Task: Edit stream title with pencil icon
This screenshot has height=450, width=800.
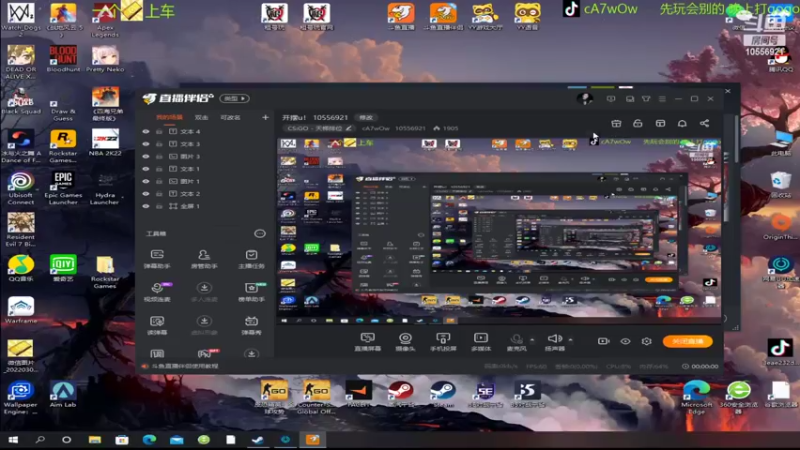Action: [x=348, y=128]
